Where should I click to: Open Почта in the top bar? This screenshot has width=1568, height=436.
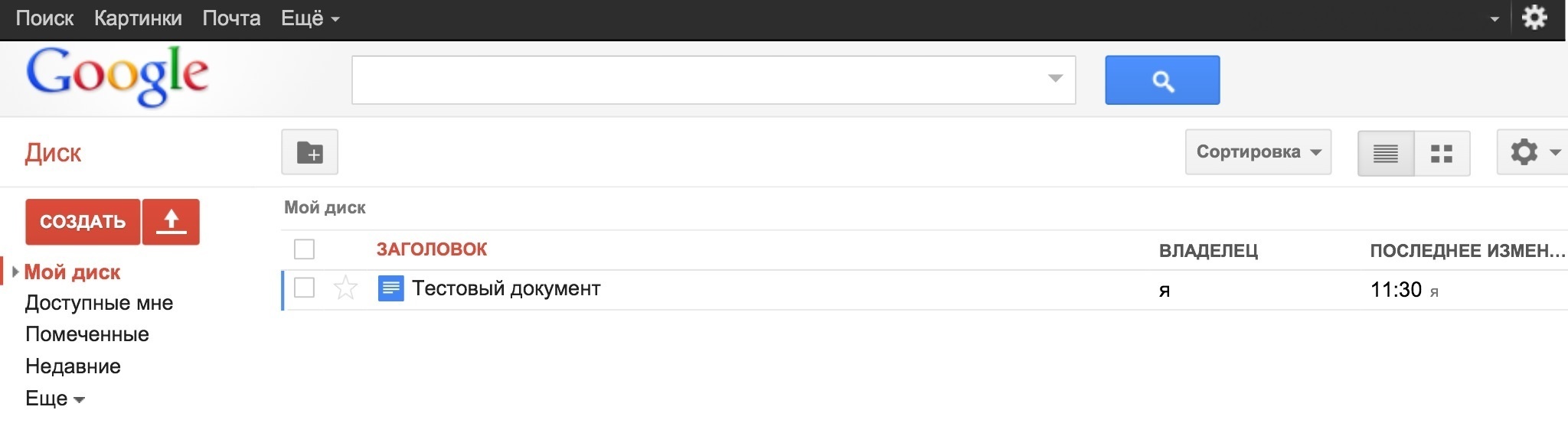click(x=231, y=18)
